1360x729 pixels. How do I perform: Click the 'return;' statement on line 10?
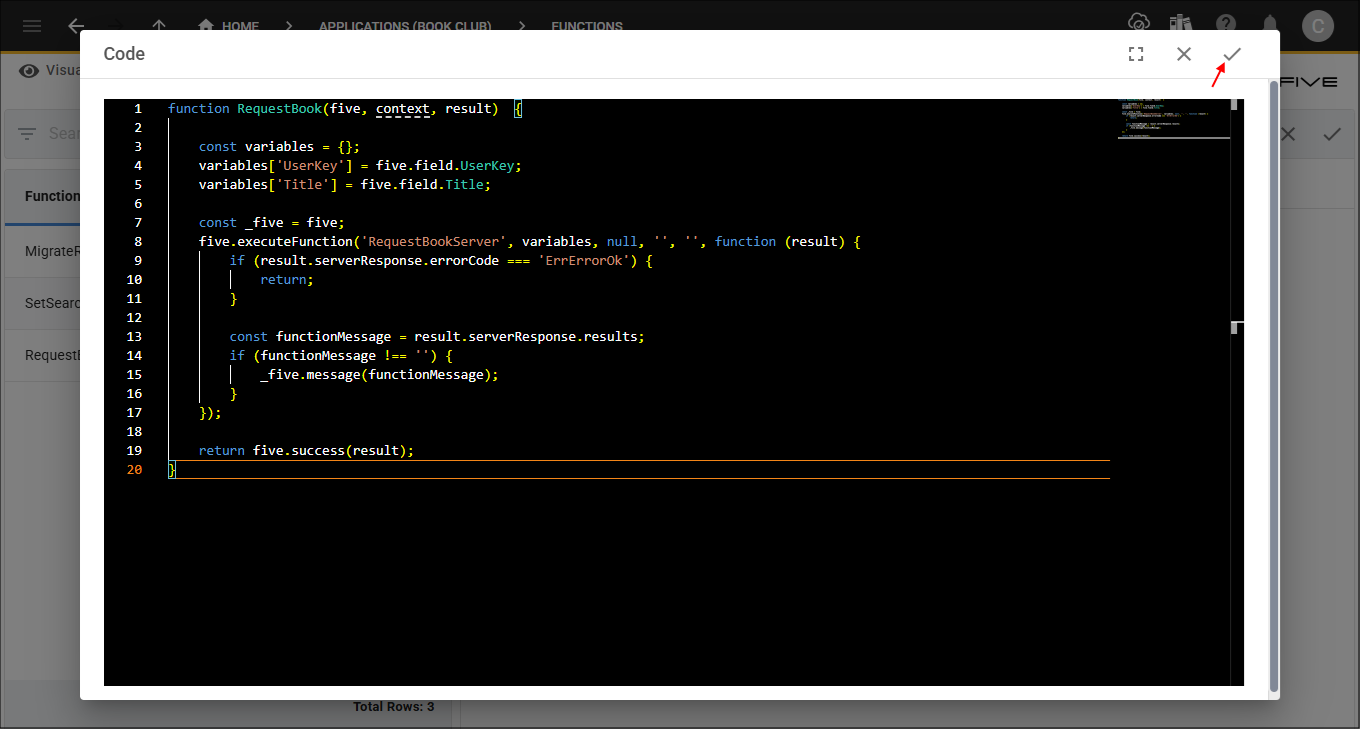(x=287, y=279)
